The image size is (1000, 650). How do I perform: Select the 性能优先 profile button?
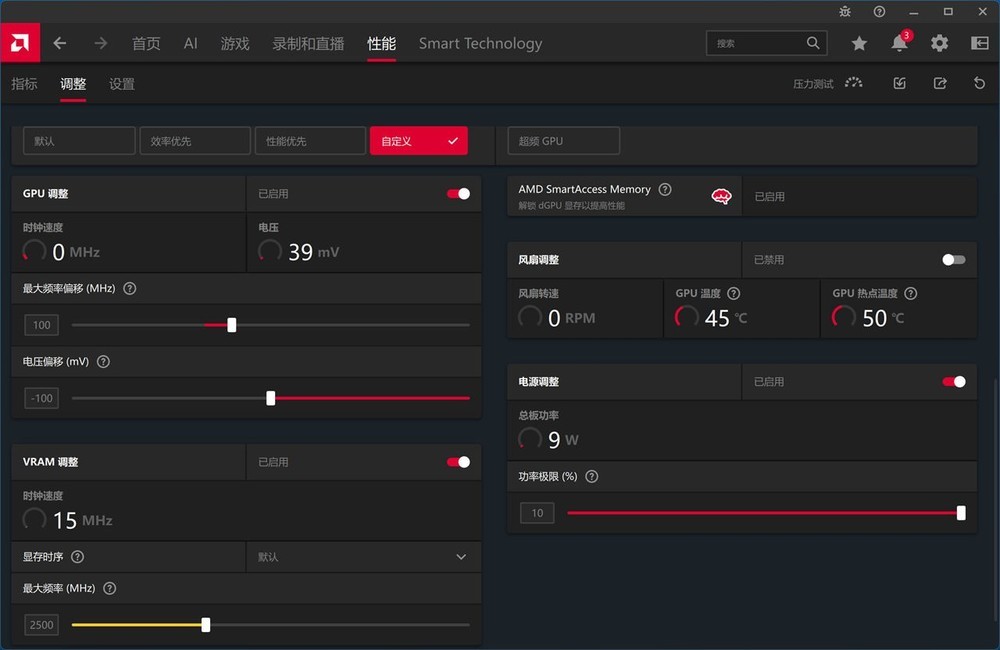(x=311, y=141)
